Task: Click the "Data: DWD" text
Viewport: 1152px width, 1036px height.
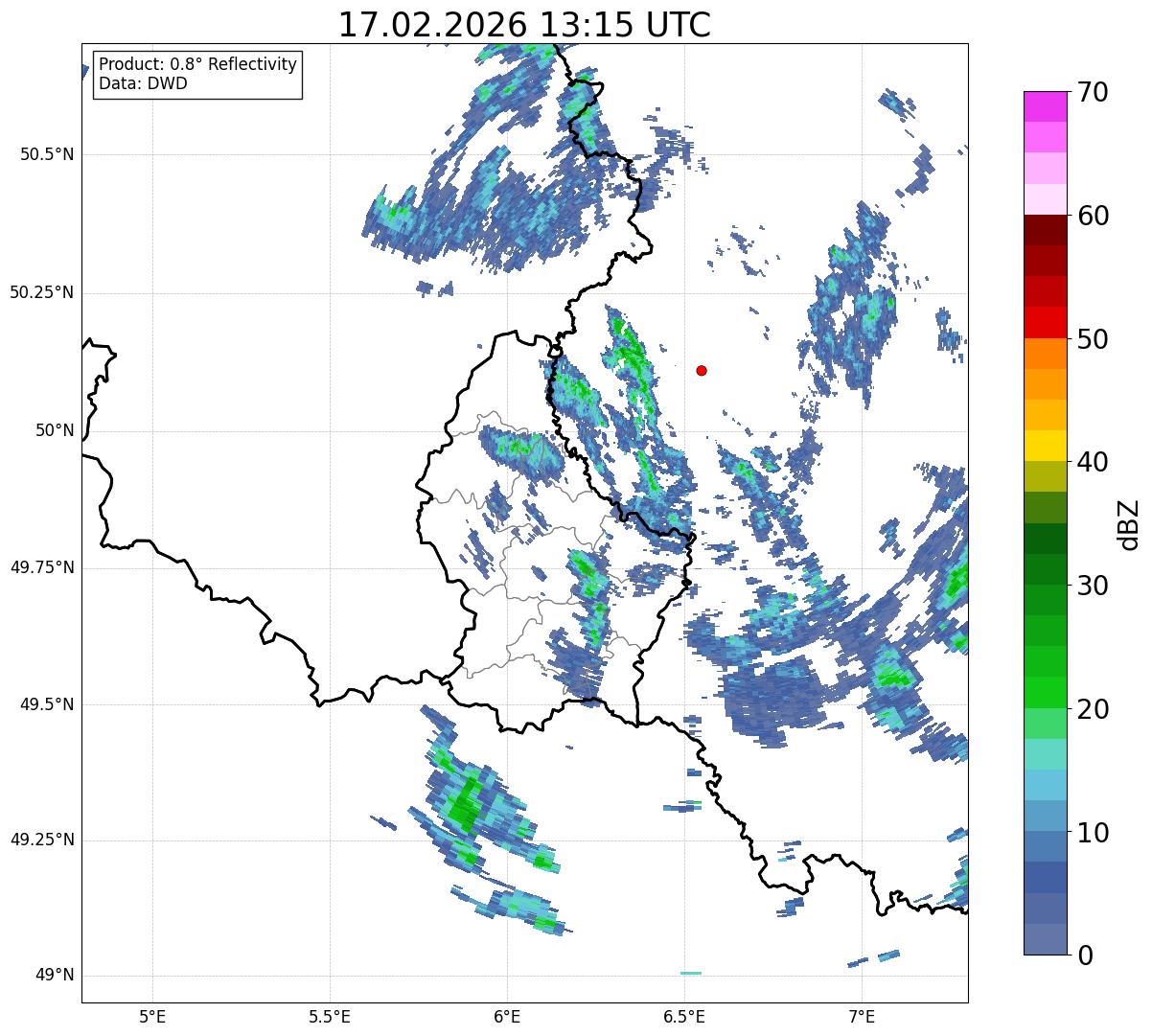Action: tap(144, 83)
